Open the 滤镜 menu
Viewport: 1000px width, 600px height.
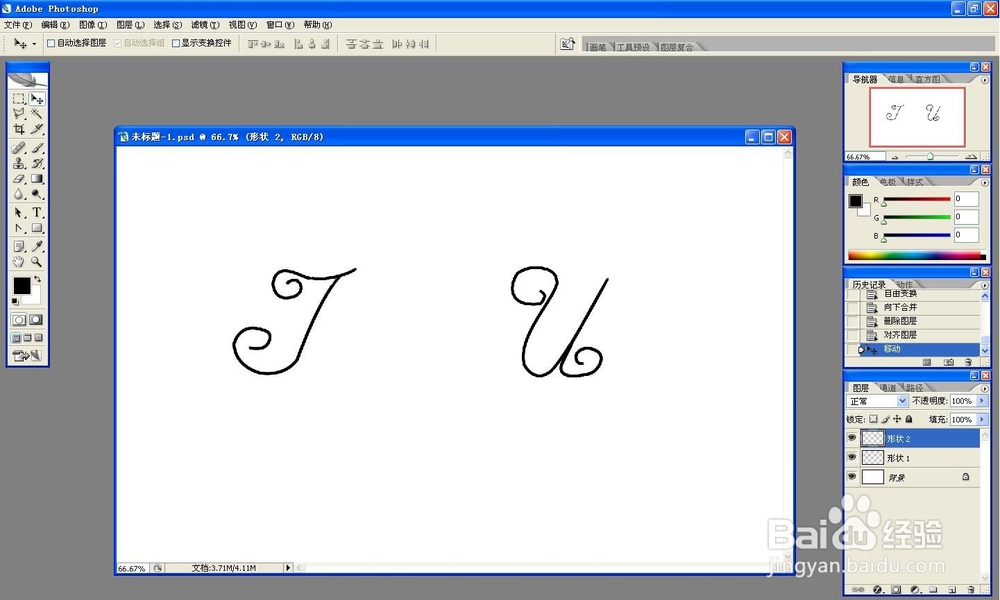(x=205, y=25)
